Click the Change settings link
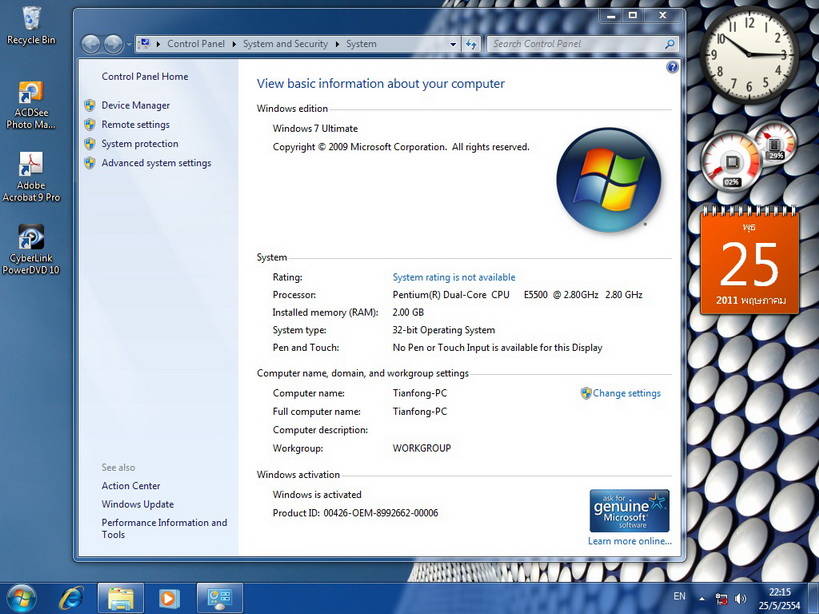This screenshot has height=614, width=819. (626, 393)
